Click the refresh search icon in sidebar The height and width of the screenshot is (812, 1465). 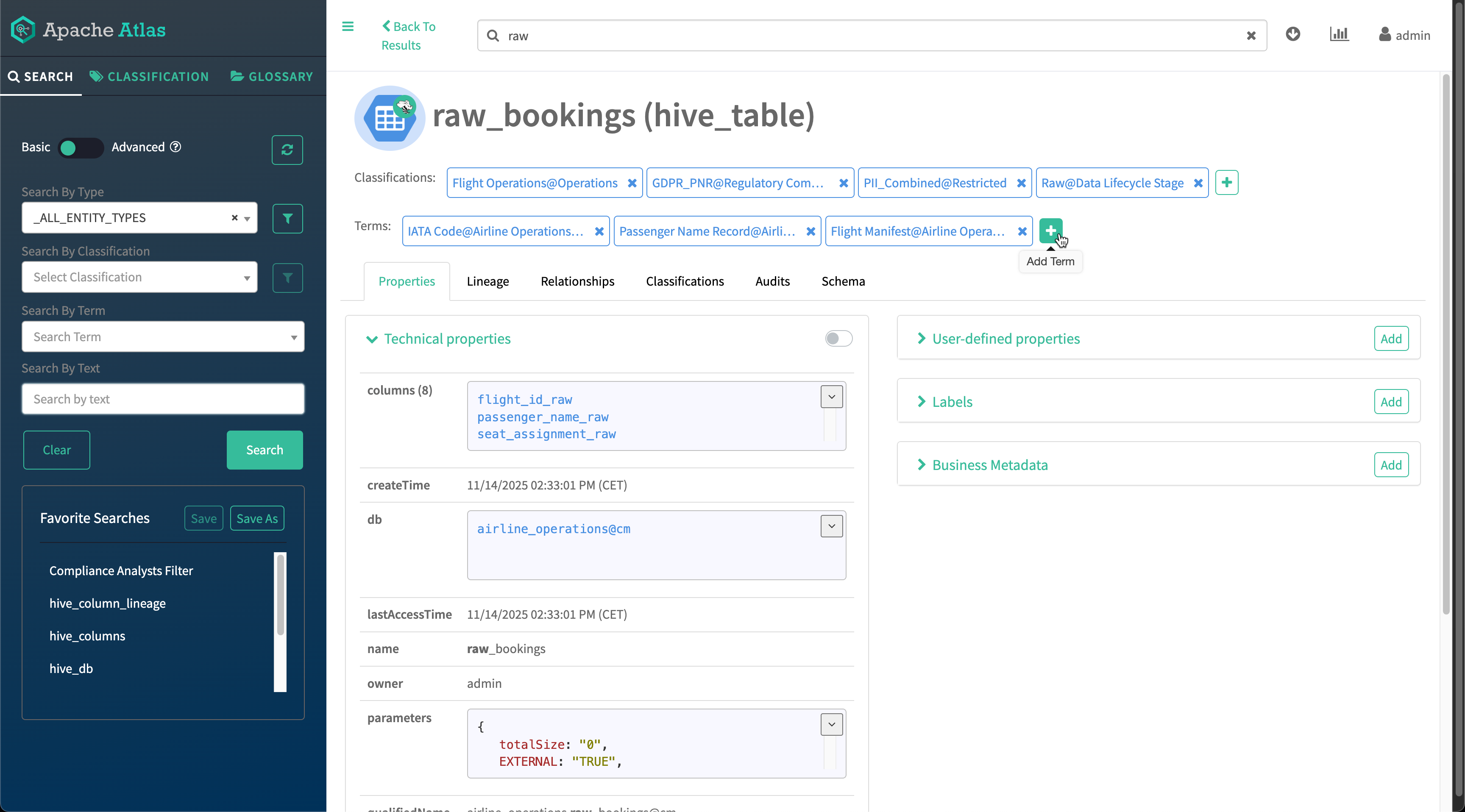coord(287,150)
